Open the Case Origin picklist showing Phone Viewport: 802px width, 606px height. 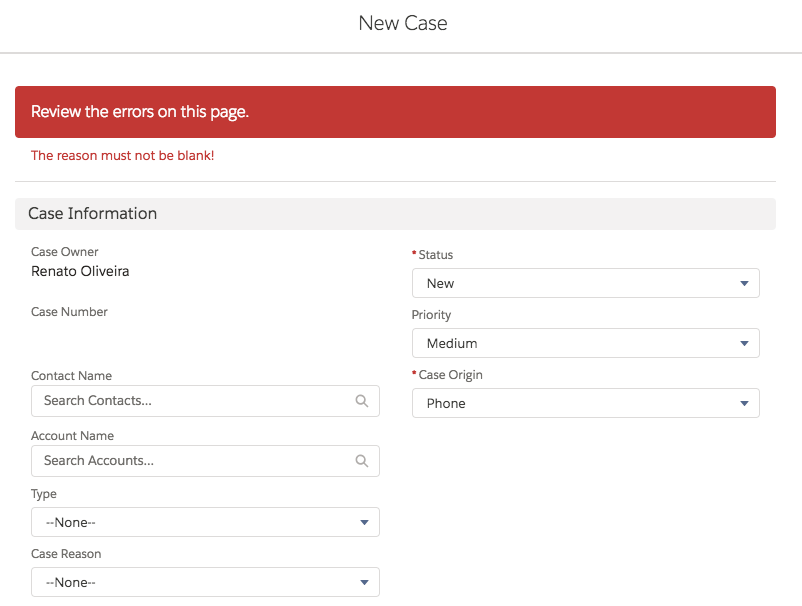tap(585, 403)
